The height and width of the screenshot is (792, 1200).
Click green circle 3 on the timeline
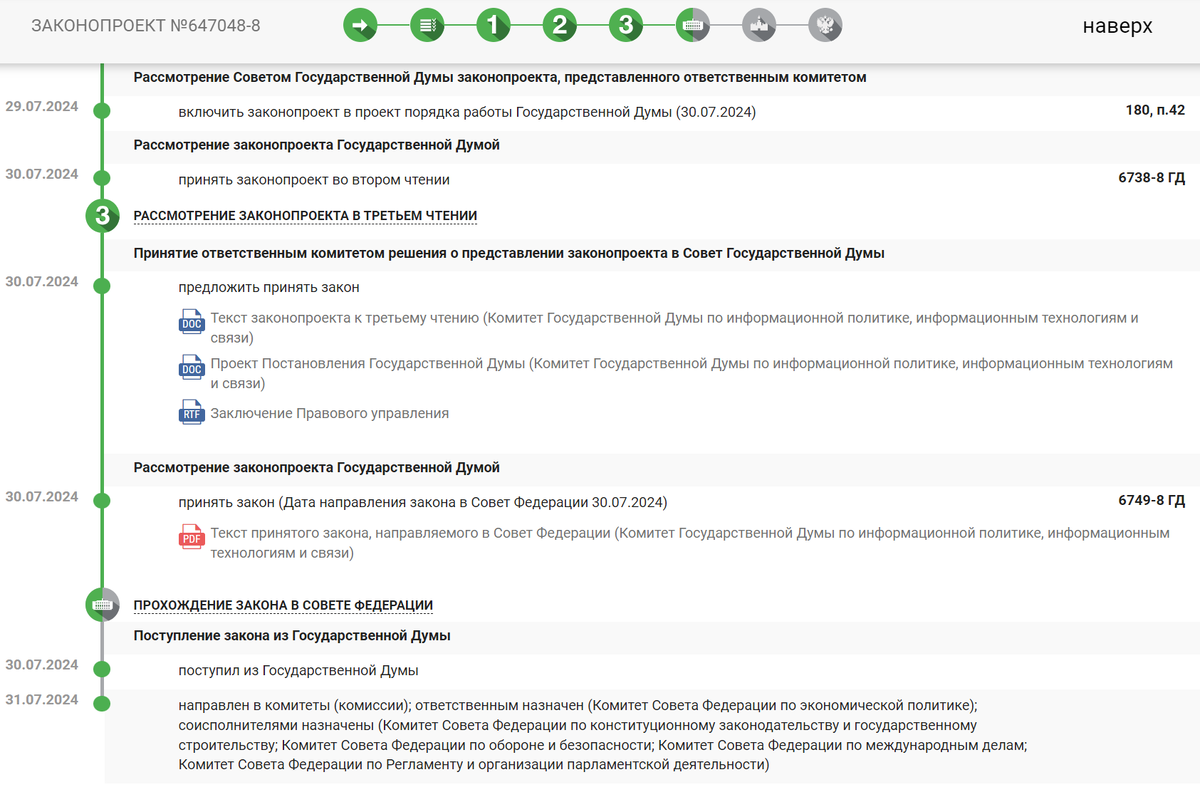102,215
